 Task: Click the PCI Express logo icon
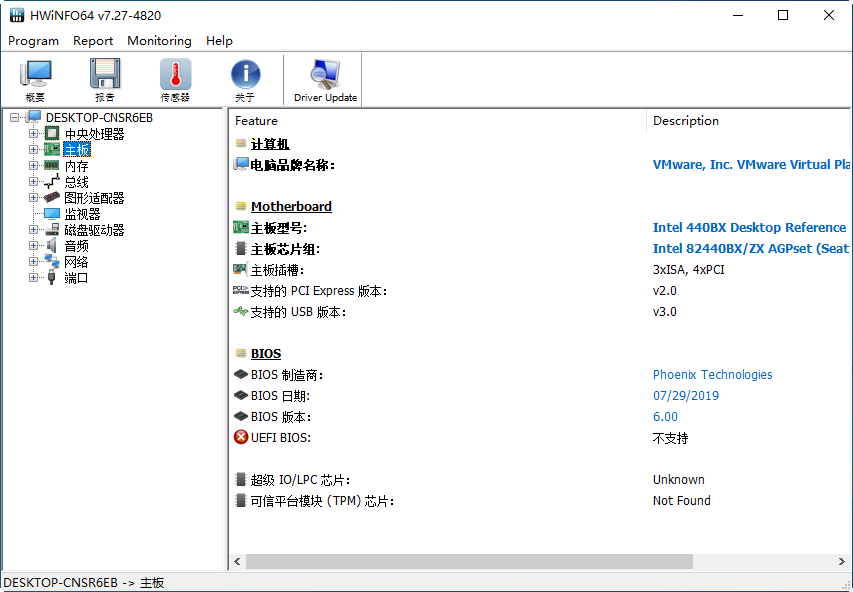point(241,290)
